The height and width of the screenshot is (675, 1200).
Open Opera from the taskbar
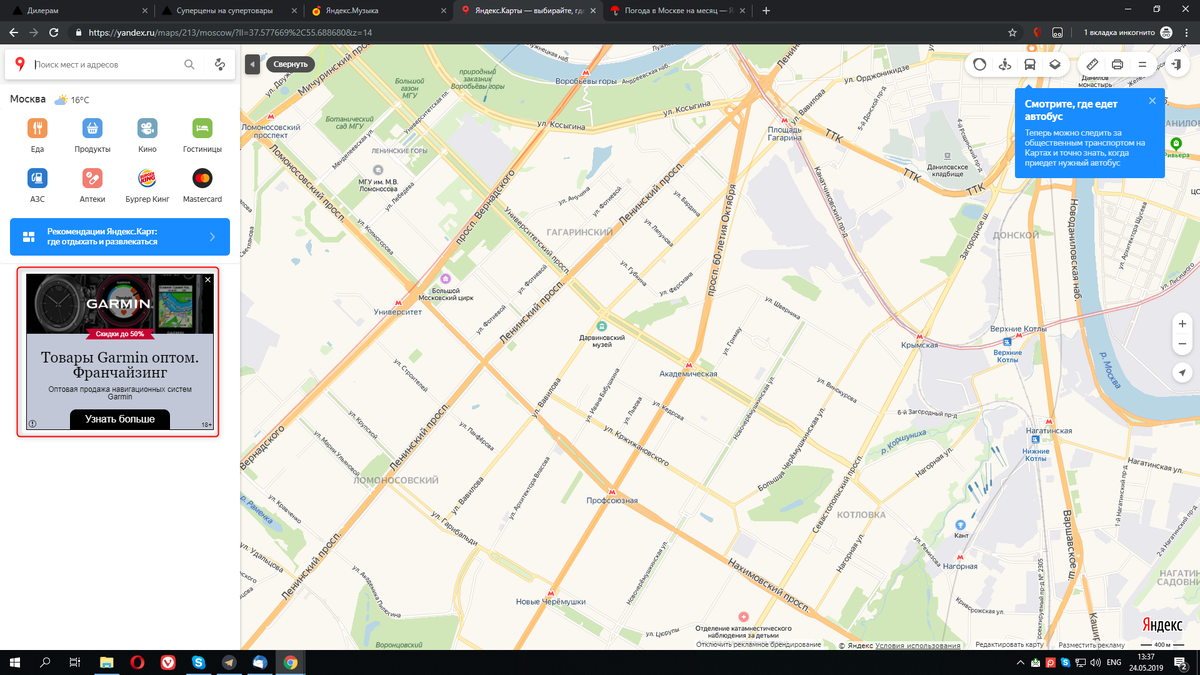click(136, 662)
